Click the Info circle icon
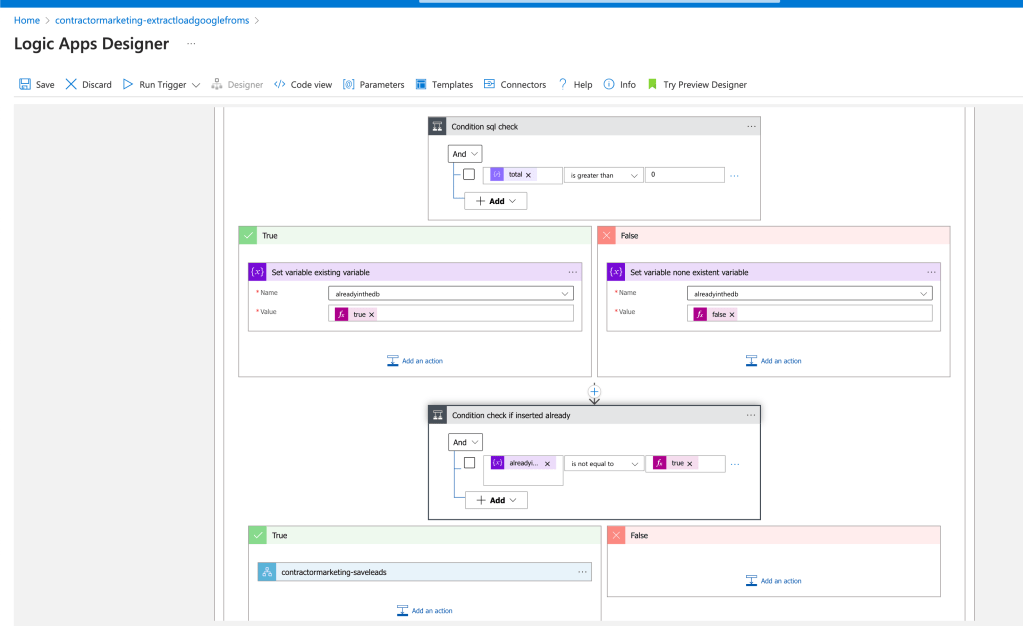Viewport: 1023px width, 626px height. coord(609,84)
